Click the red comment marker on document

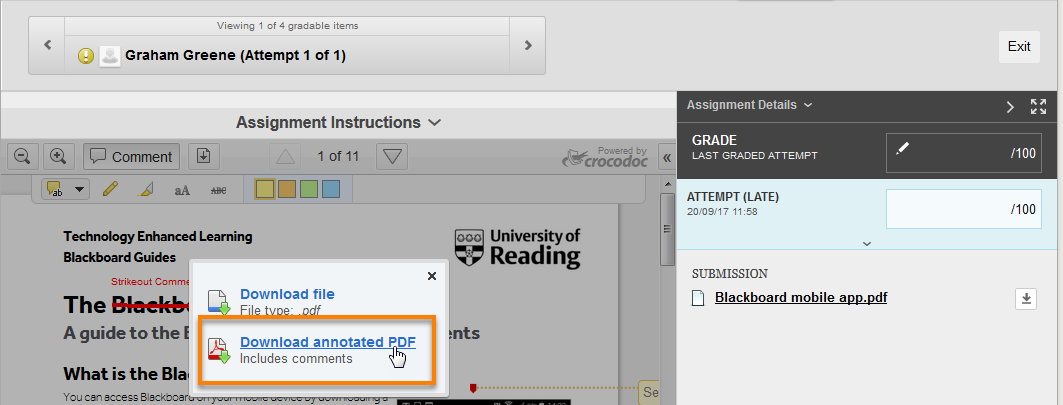(473, 388)
